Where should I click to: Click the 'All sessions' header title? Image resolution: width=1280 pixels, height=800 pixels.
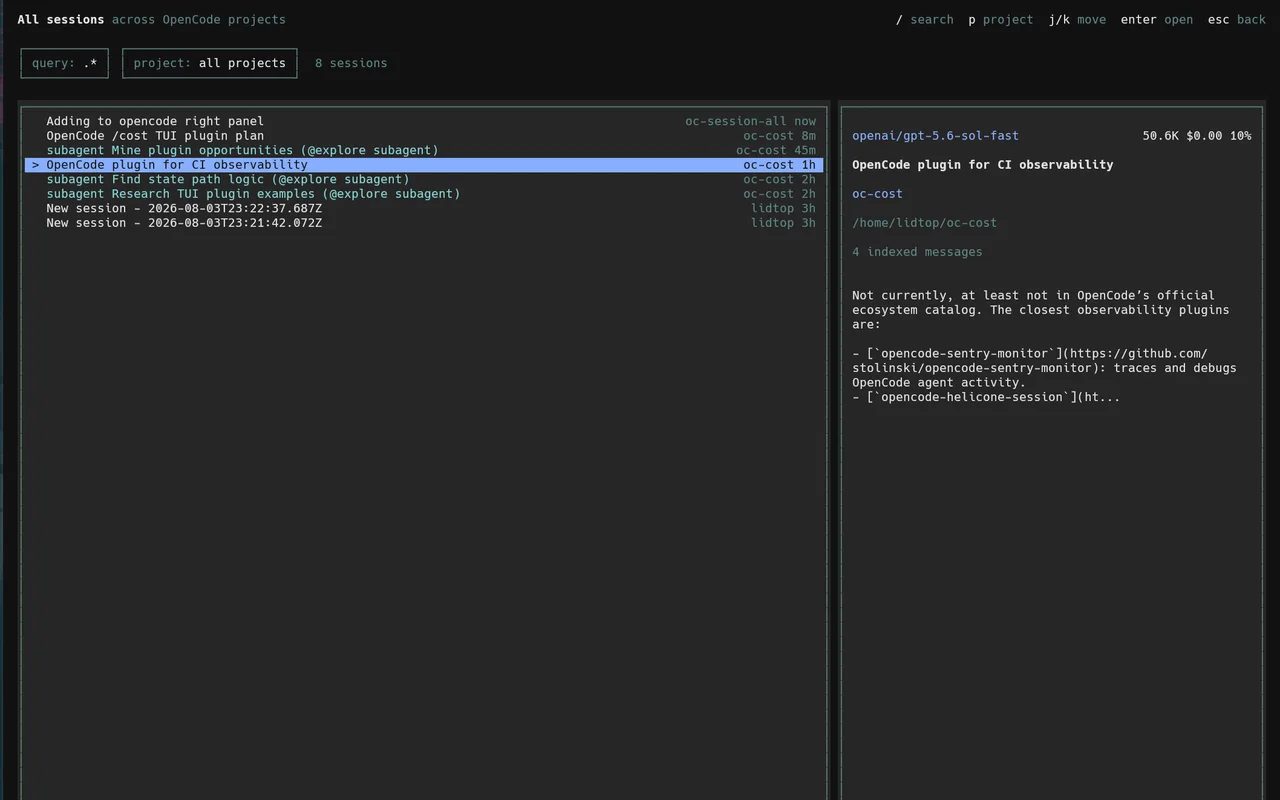pyautogui.click(x=61, y=20)
